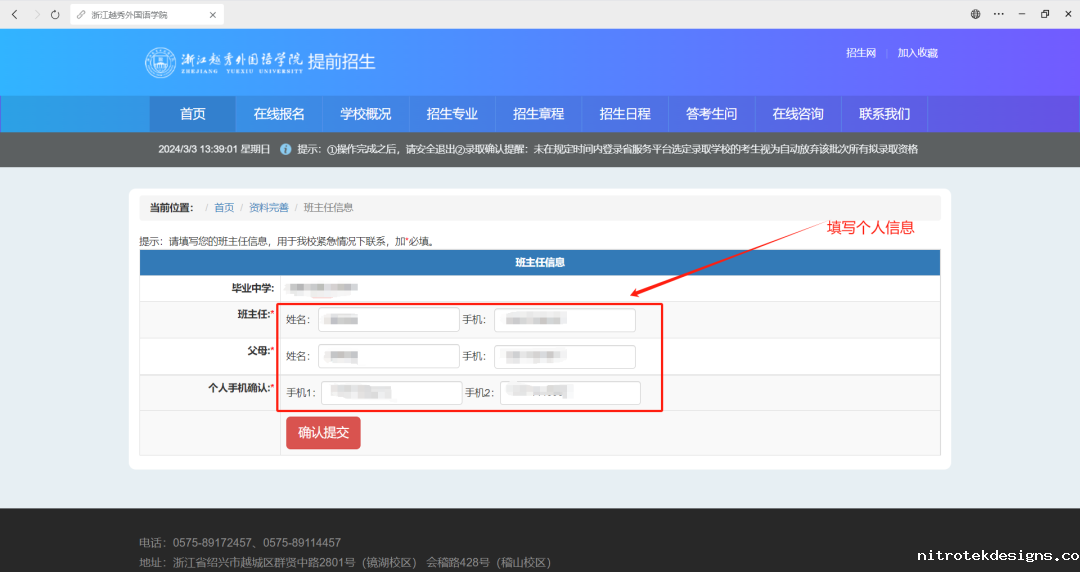Click the 提前招生 header title
This screenshot has width=1080, height=572.
pyautogui.click(x=342, y=61)
